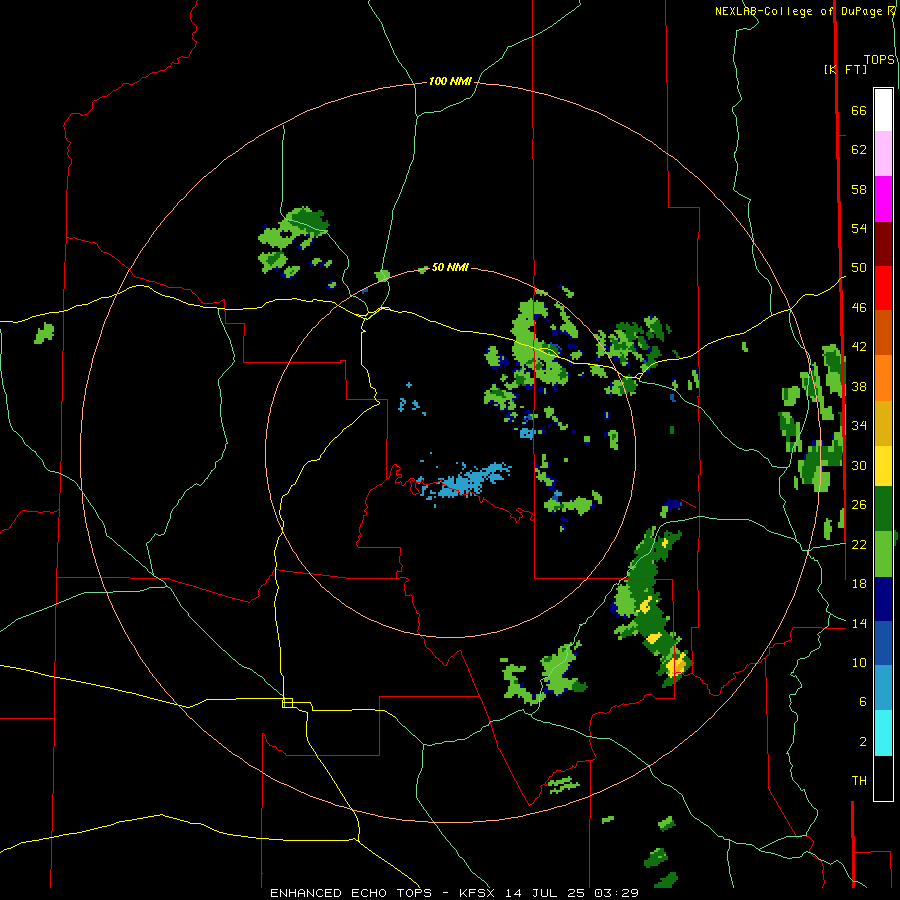Image resolution: width=900 pixels, height=900 pixels.
Task: Click the legend value 30
Action: [859, 465]
